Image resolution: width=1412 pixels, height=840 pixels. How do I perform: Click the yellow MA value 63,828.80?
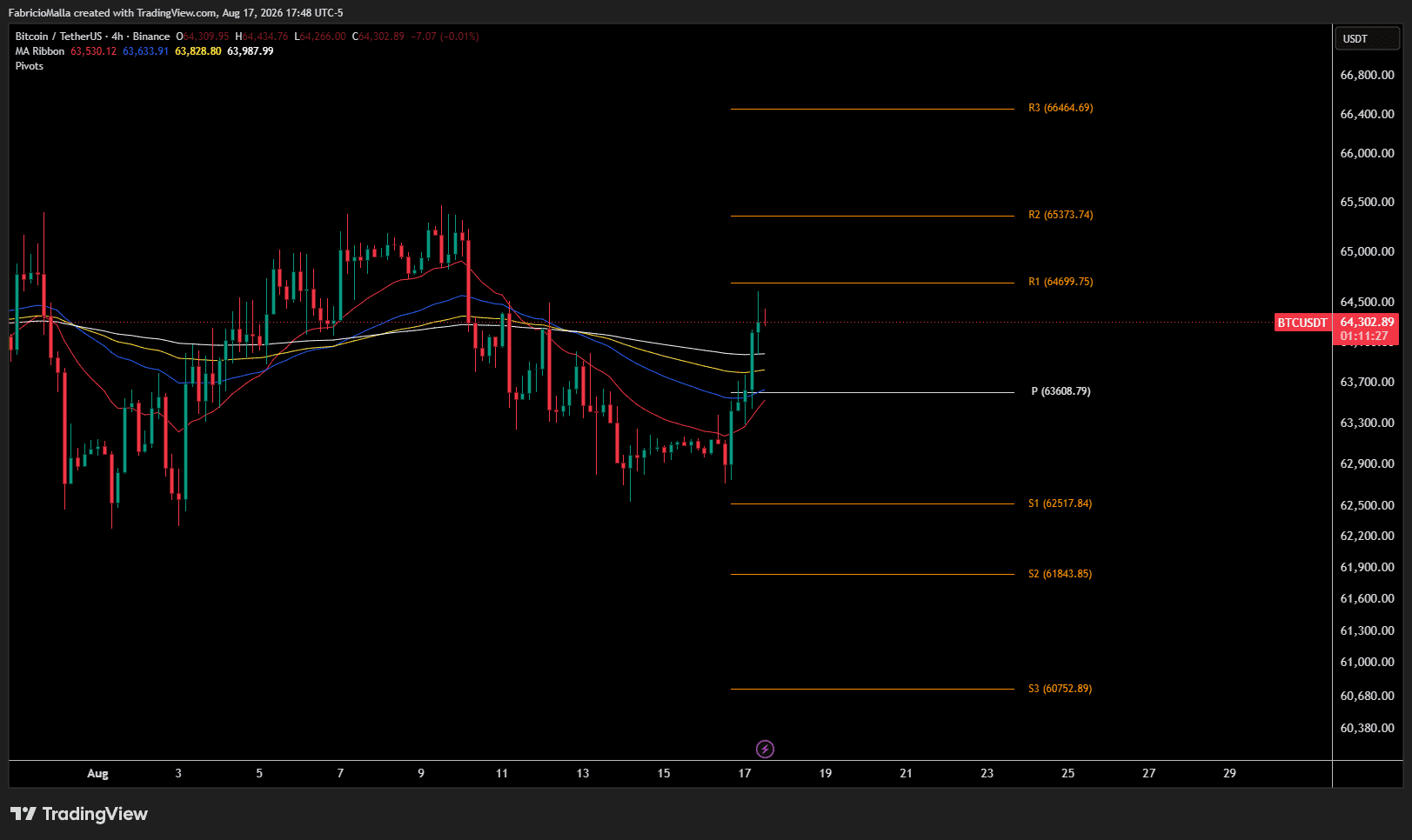(x=198, y=51)
